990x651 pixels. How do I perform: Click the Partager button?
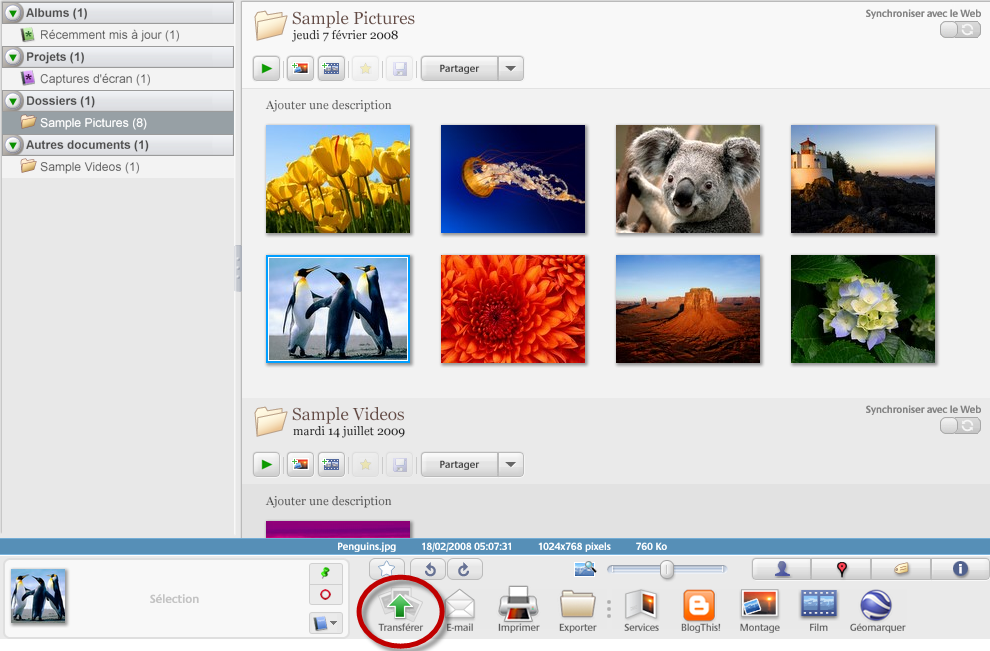(x=460, y=68)
